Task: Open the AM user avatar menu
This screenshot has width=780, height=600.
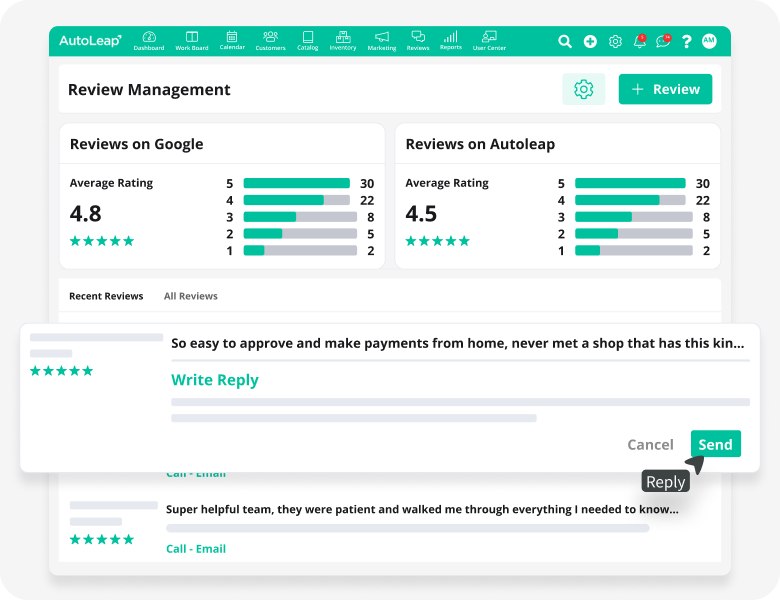Action: tap(709, 41)
